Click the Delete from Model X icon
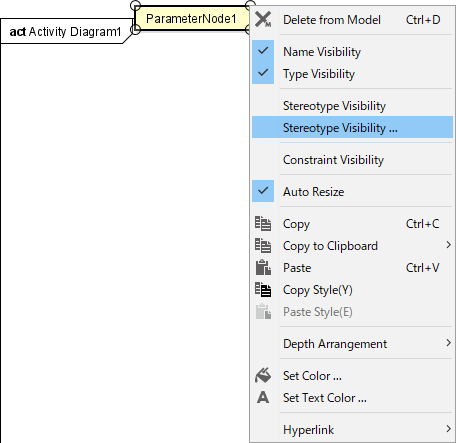This screenshot has height=443, width=456. click(x=263, y=19)
